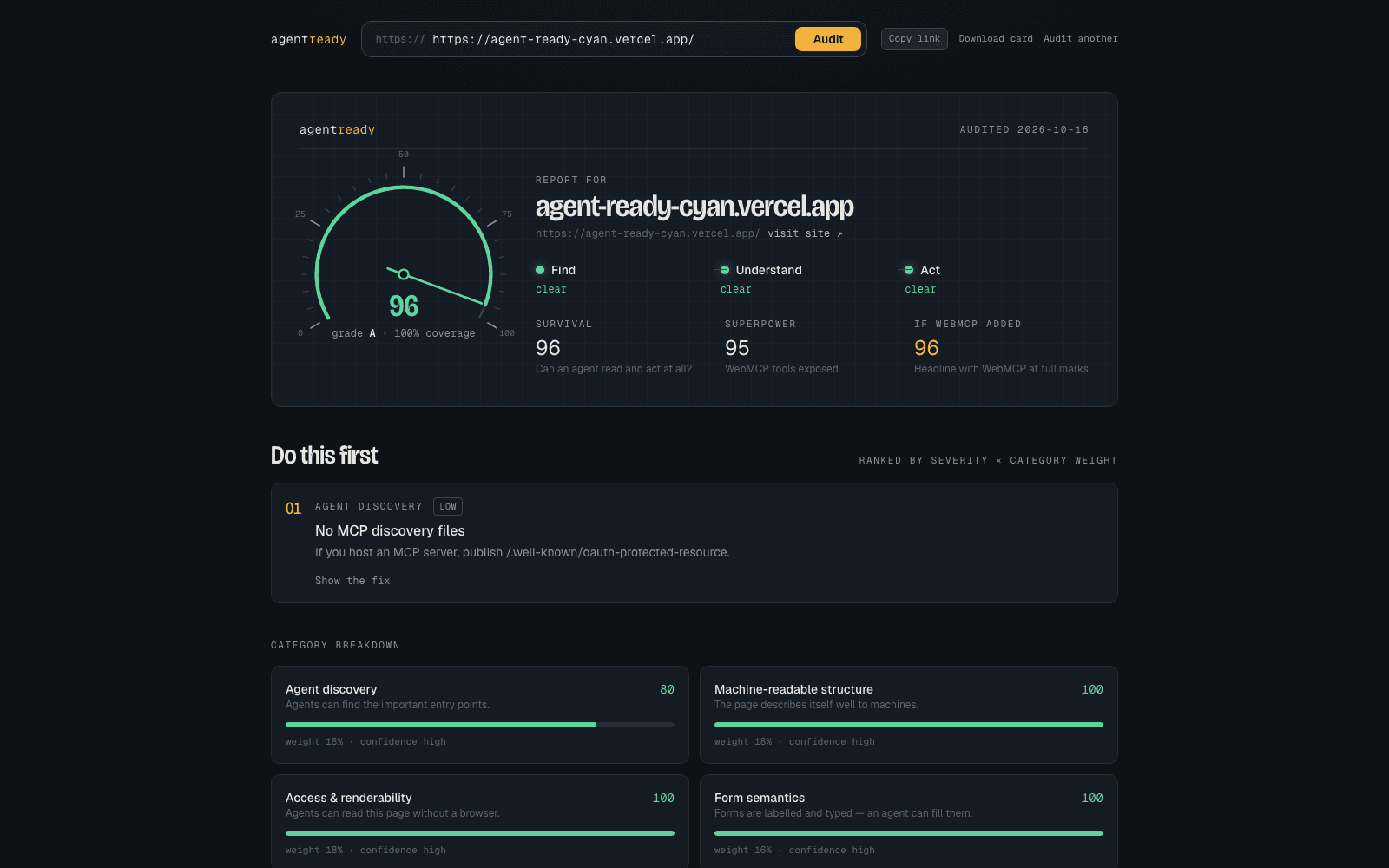Click Machine-readable structure card title
The image size is (1389, 868).
click(x=793, y=689)
